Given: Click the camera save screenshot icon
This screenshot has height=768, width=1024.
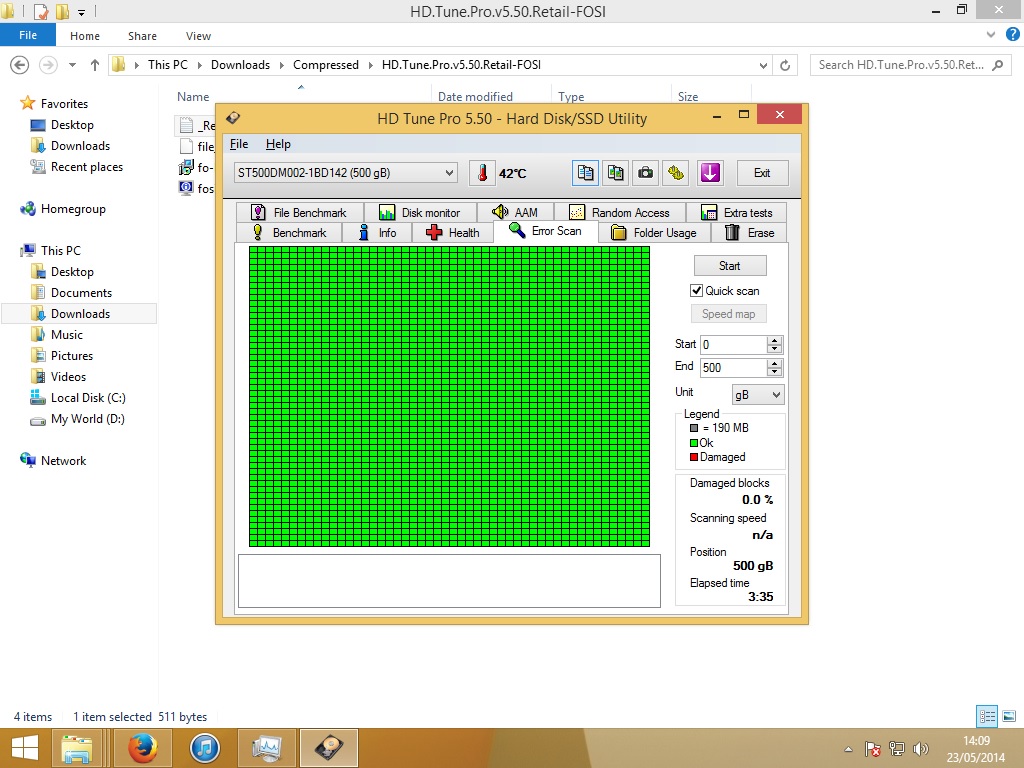Looking at the screenshot, I should pos(645,173).
